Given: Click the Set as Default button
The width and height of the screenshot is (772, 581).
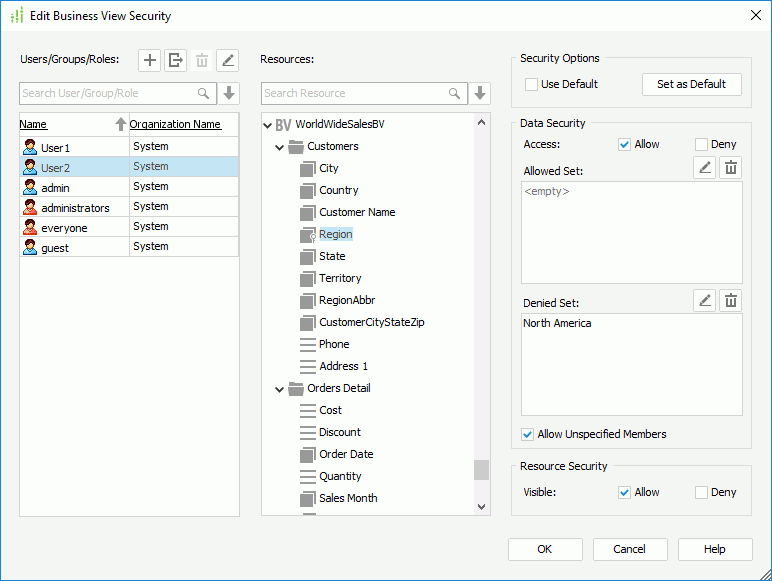Looking at the screenshot, I should point(691,84).
